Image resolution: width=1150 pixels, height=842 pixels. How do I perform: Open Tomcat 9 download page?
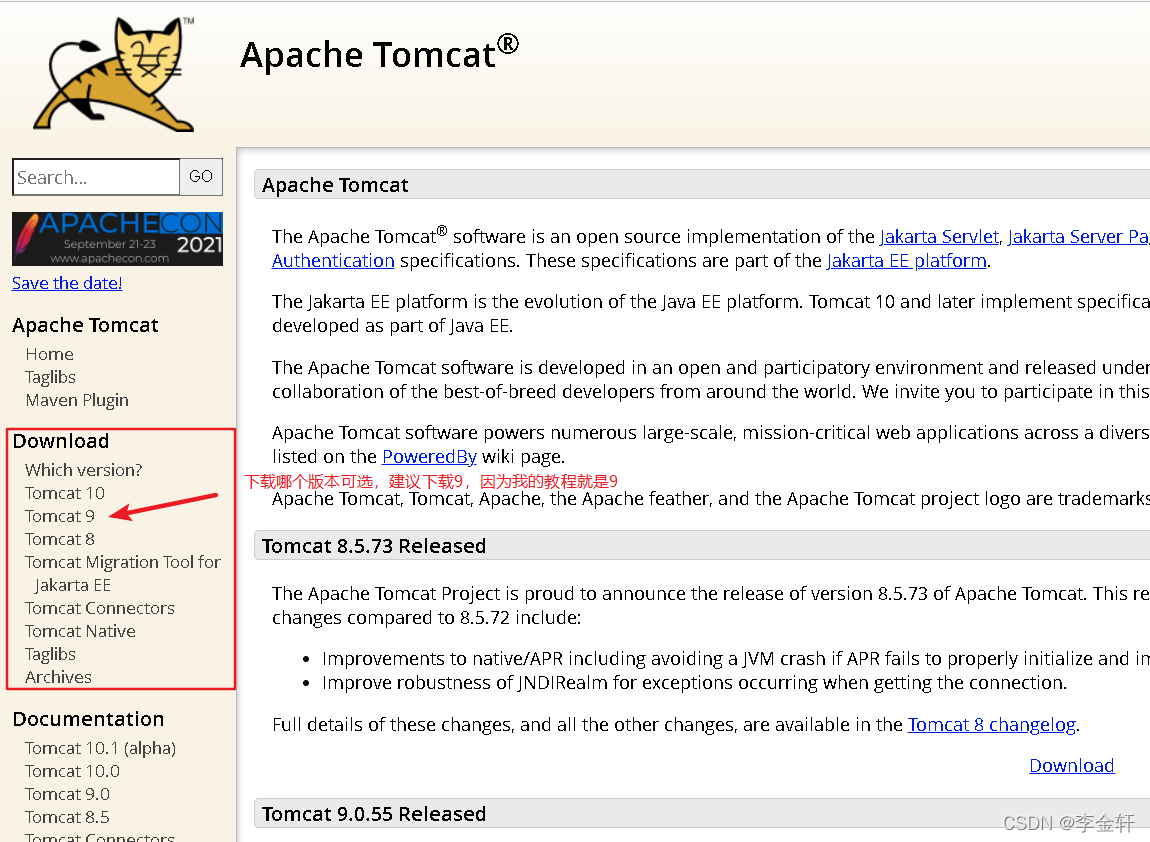[x=59, y=516]
